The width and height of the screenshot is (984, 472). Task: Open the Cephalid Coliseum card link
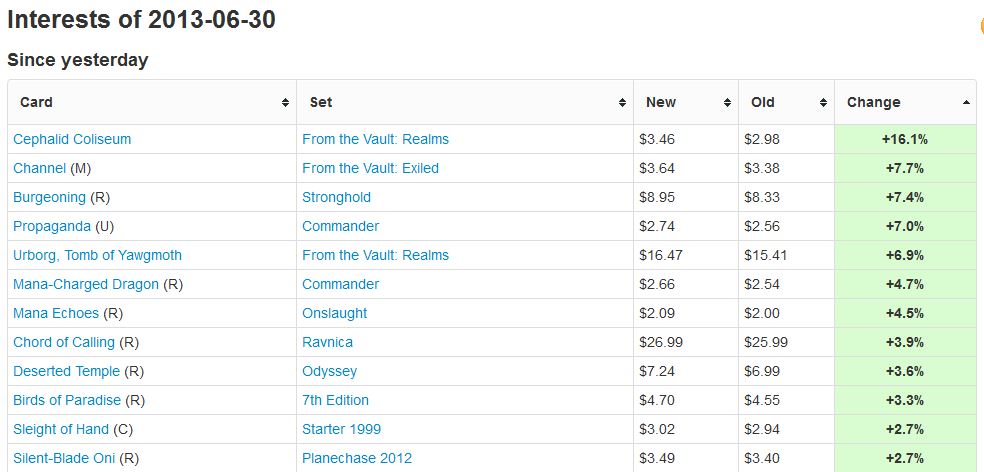(72, 139)
